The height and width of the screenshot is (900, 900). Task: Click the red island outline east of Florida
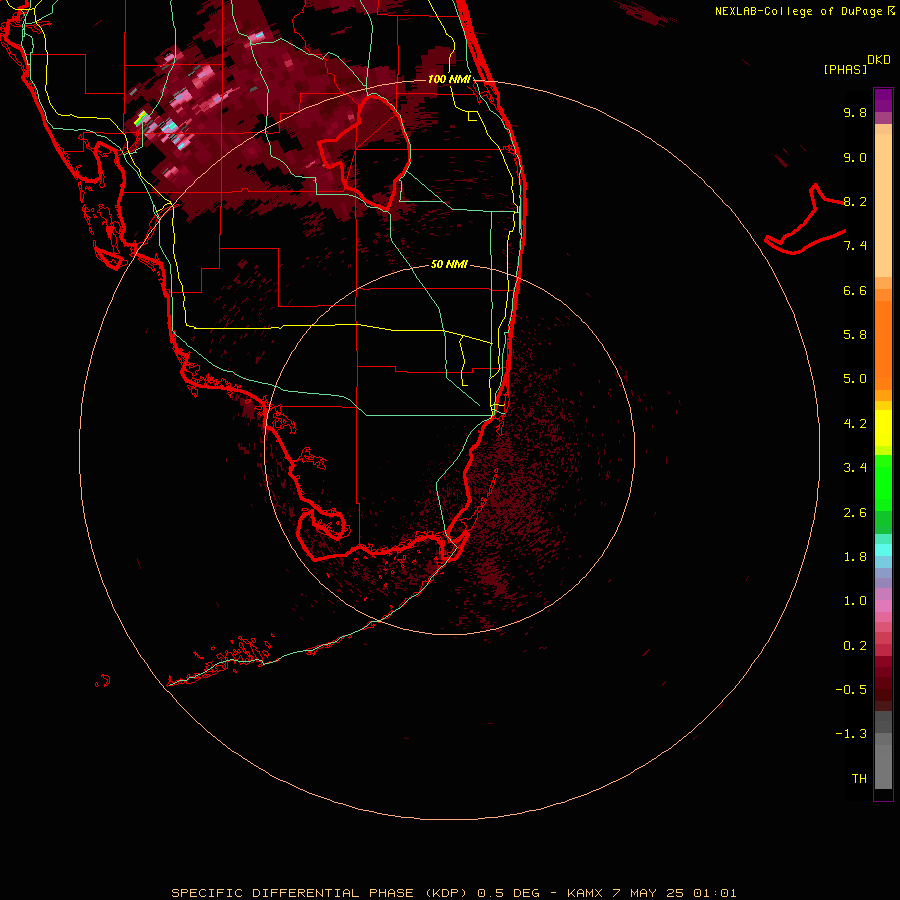click(x=805, y=221)
